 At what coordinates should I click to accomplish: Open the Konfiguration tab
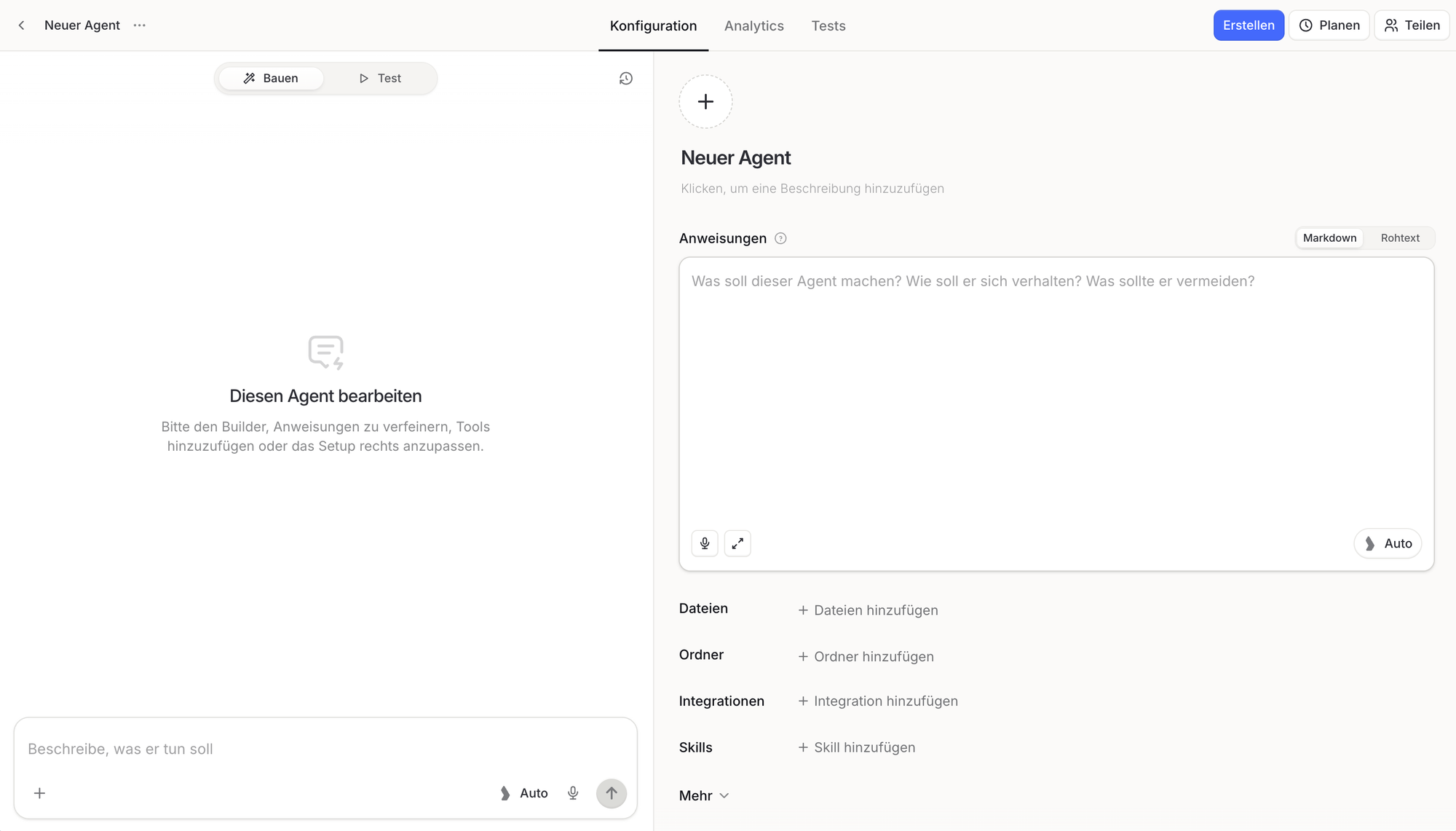click(x=653, y=26)
